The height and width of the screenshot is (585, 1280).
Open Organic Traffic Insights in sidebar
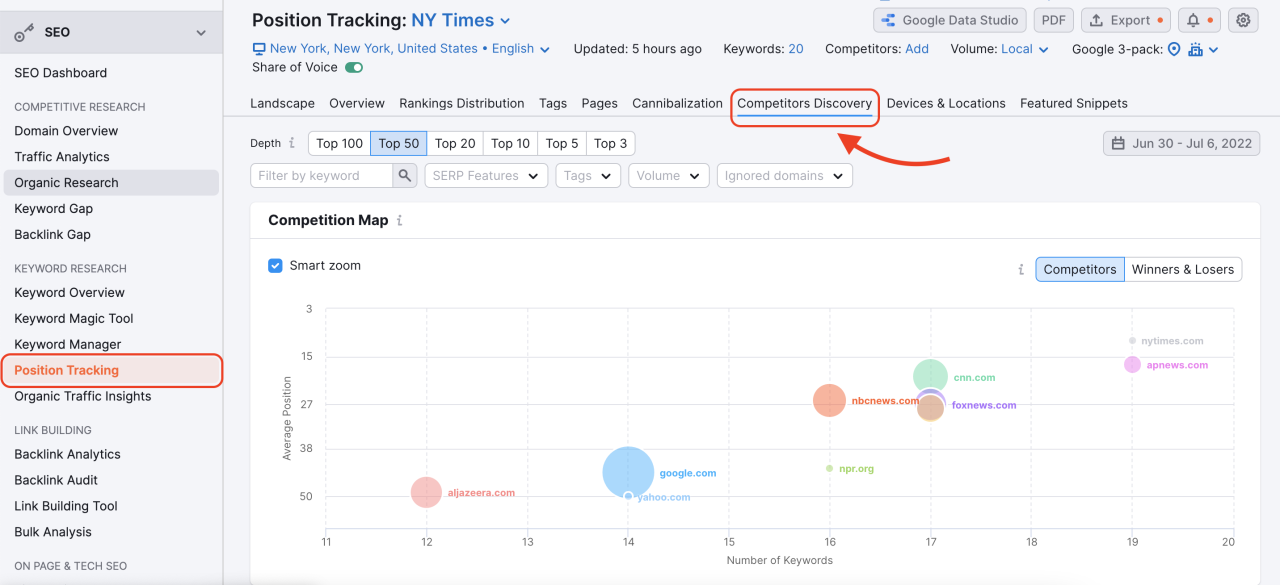83,397
